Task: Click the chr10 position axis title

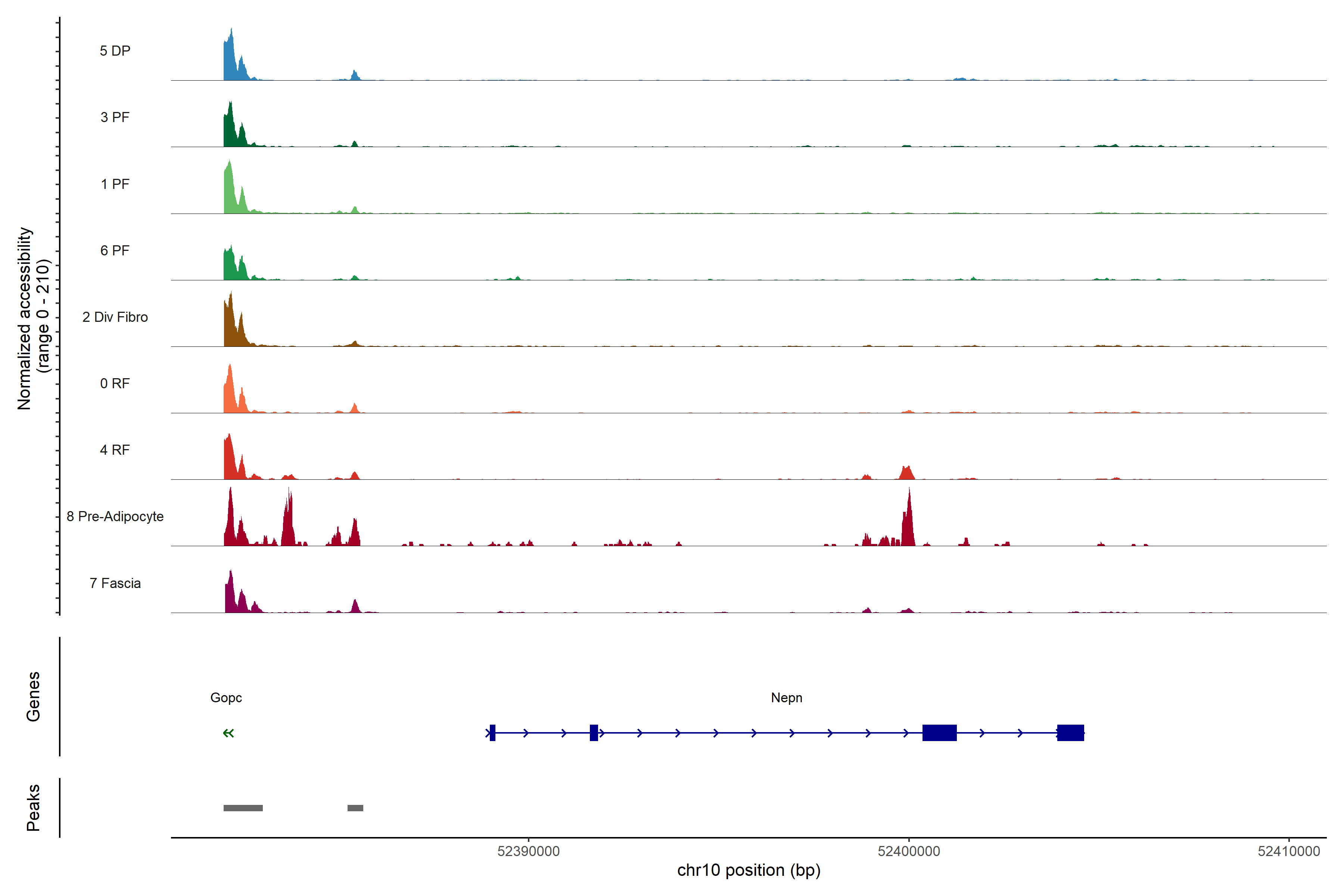Action: tap(749, 870)
